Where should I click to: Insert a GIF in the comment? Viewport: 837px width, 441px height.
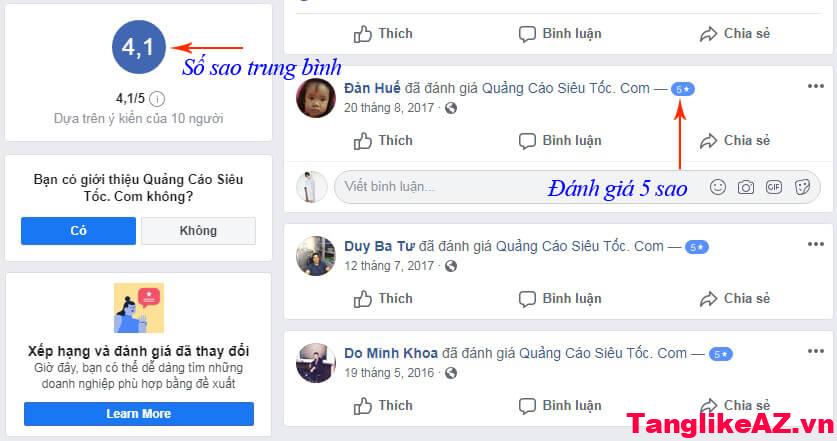click(x=773, y=187)
